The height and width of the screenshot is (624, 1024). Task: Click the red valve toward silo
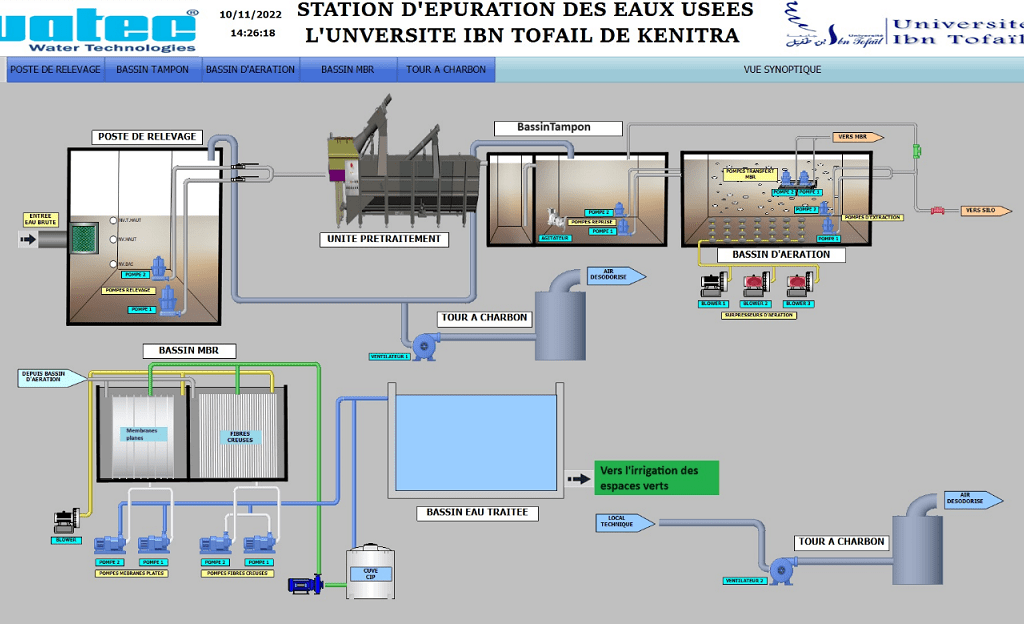938,210
